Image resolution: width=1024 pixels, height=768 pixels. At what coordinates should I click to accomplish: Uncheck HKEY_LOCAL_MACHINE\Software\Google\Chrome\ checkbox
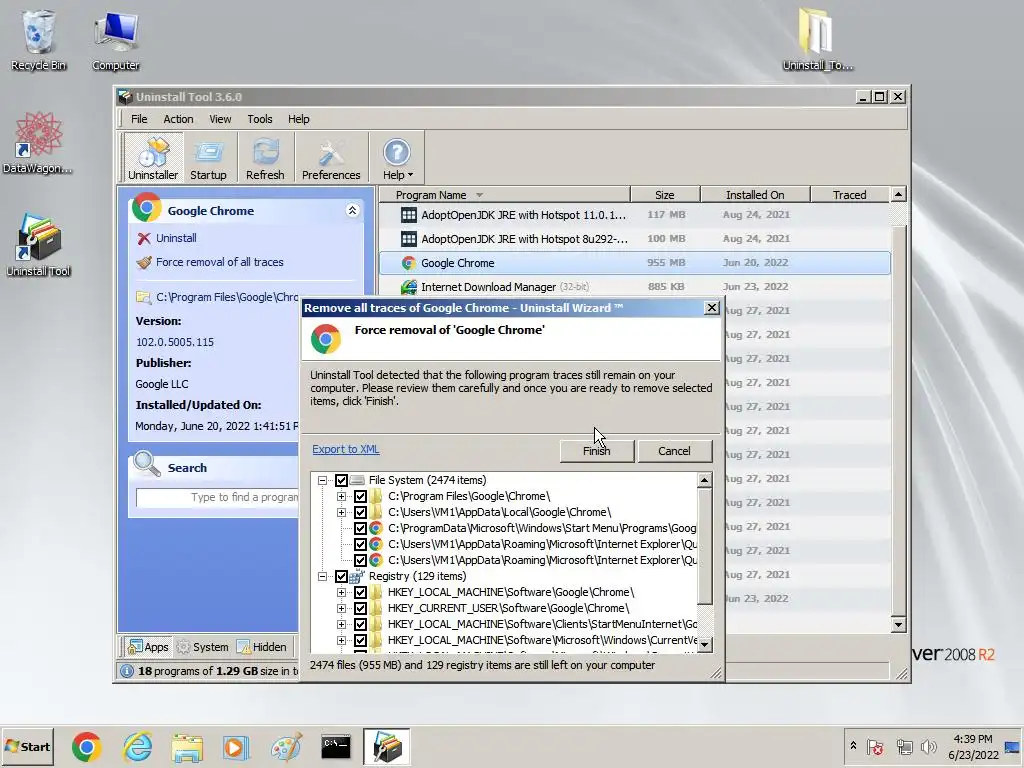360,592
